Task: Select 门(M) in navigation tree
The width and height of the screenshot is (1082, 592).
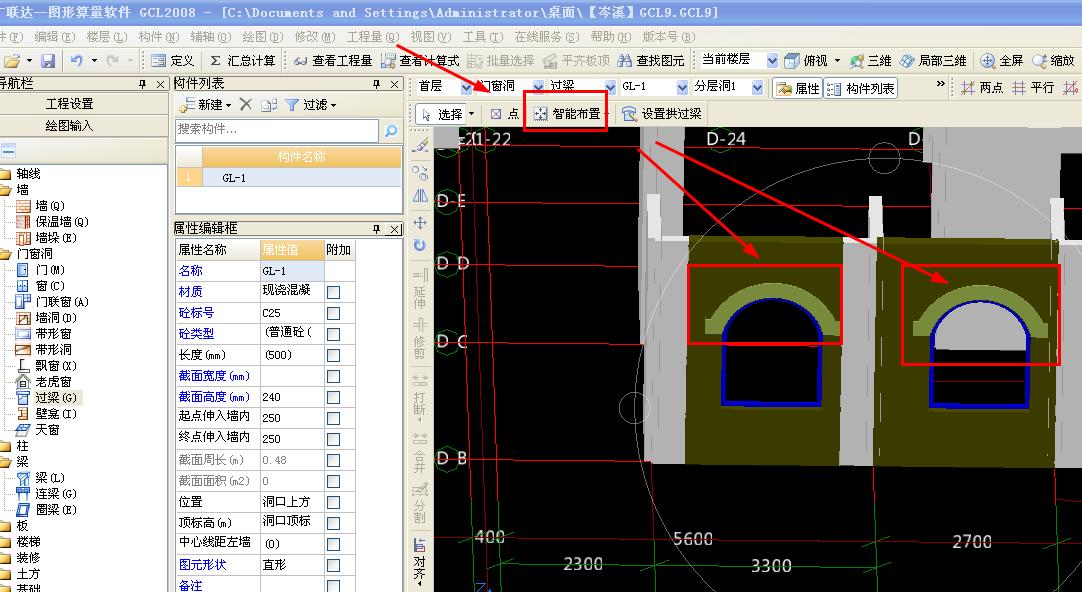Action: coord(41,270)
